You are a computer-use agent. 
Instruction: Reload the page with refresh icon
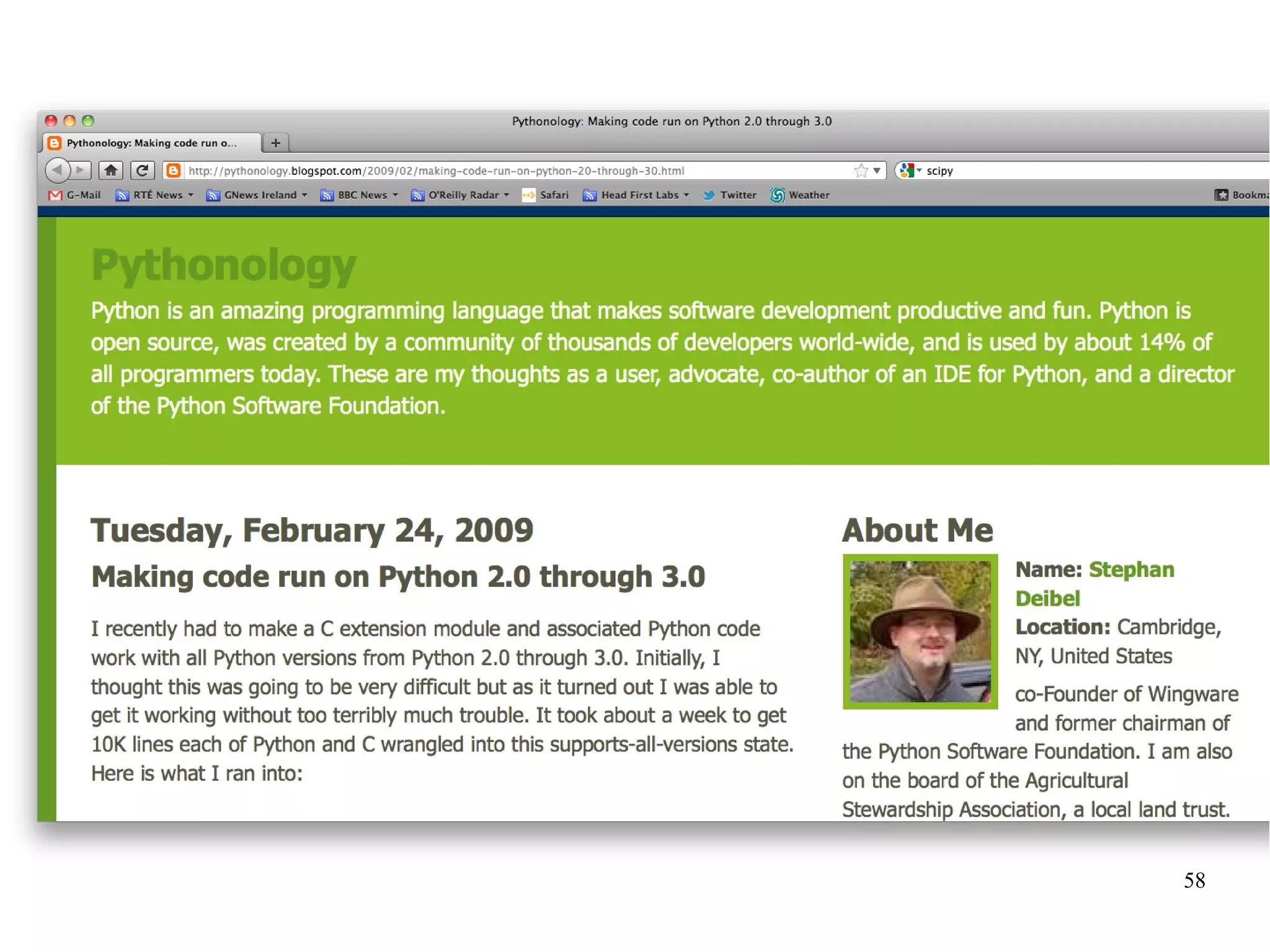[142, 170]
